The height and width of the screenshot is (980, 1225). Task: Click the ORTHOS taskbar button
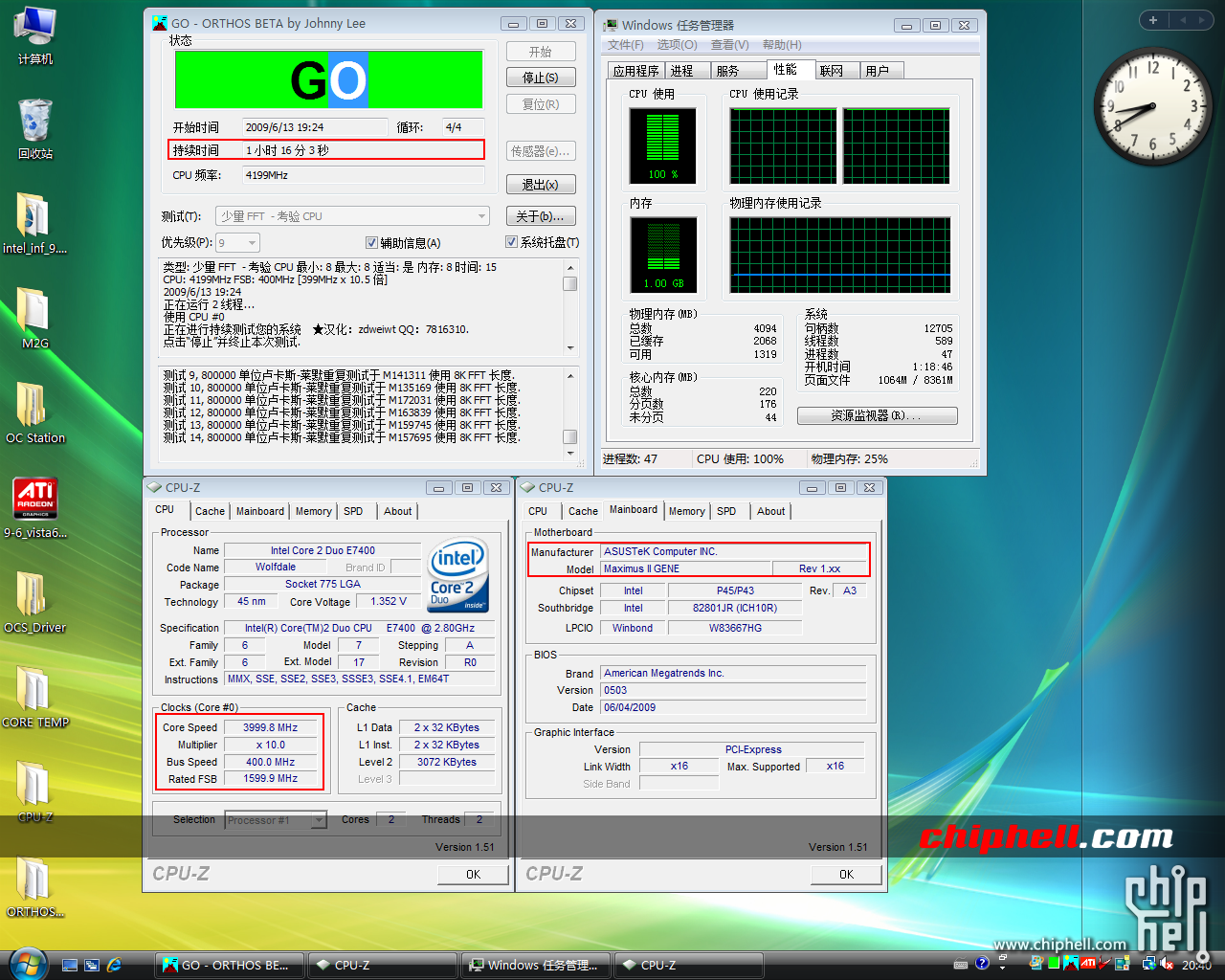tap(230, 966)
